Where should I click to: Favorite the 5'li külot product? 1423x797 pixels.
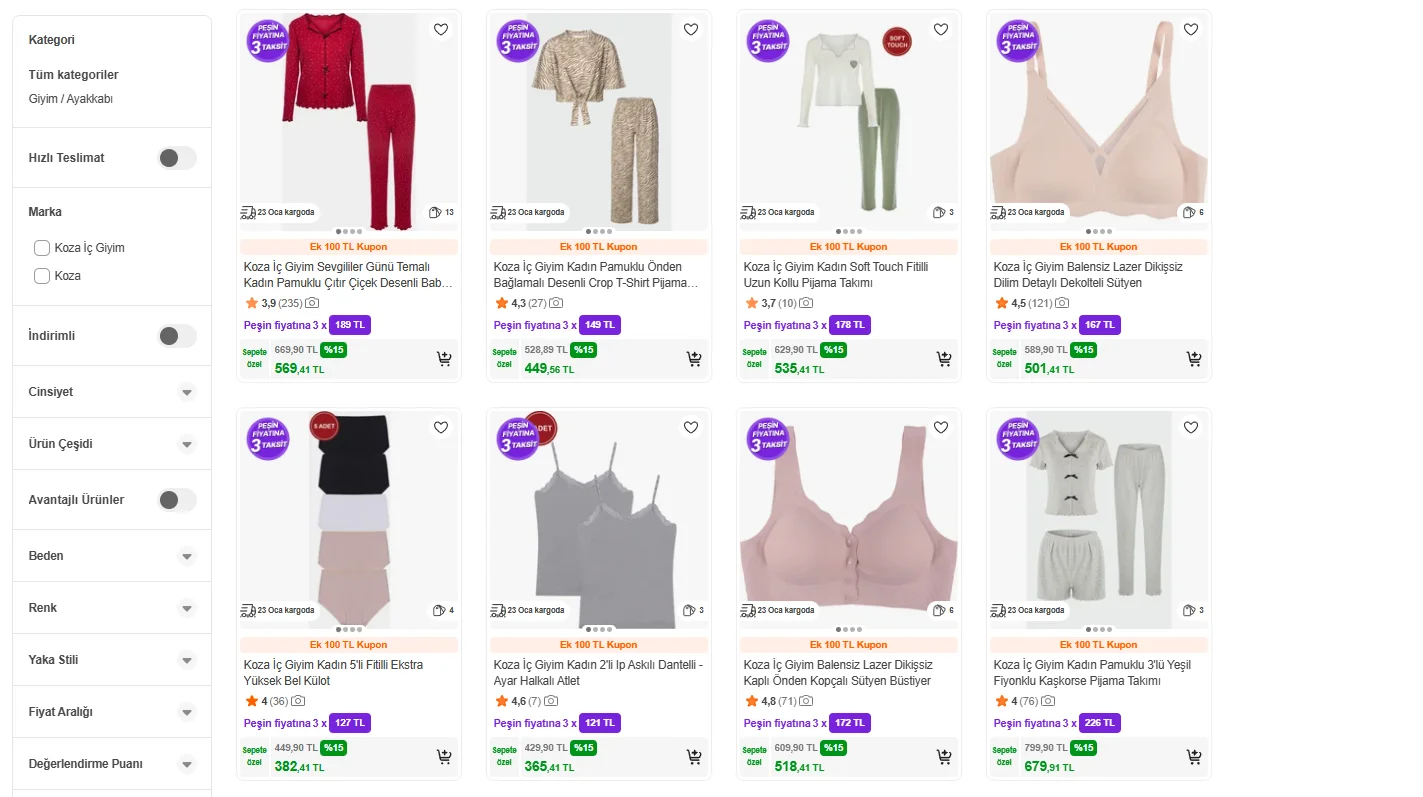441,428
